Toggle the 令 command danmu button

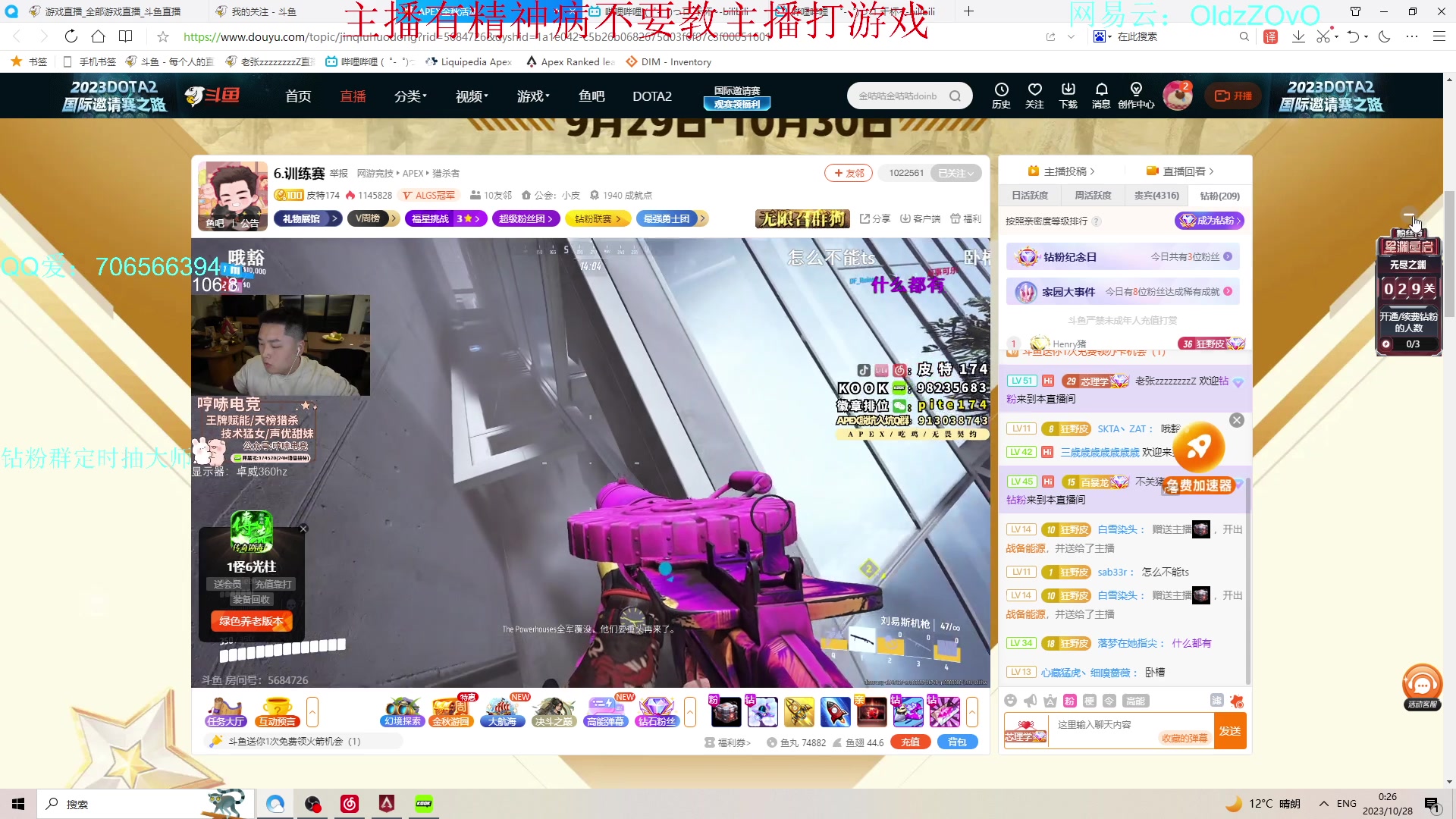tap(1109, 701)
